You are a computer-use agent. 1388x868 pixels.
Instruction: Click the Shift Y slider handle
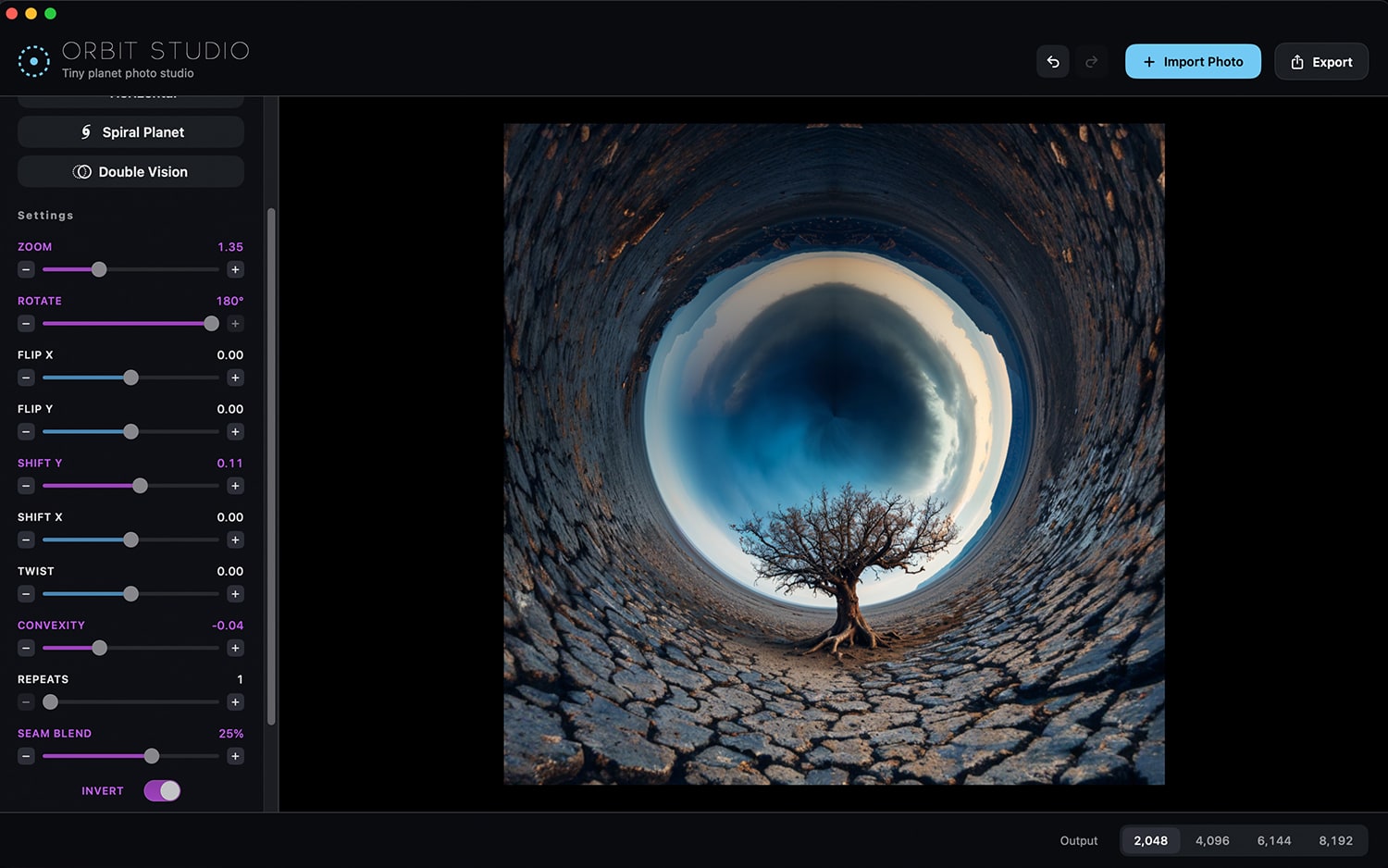click(140, 486)
